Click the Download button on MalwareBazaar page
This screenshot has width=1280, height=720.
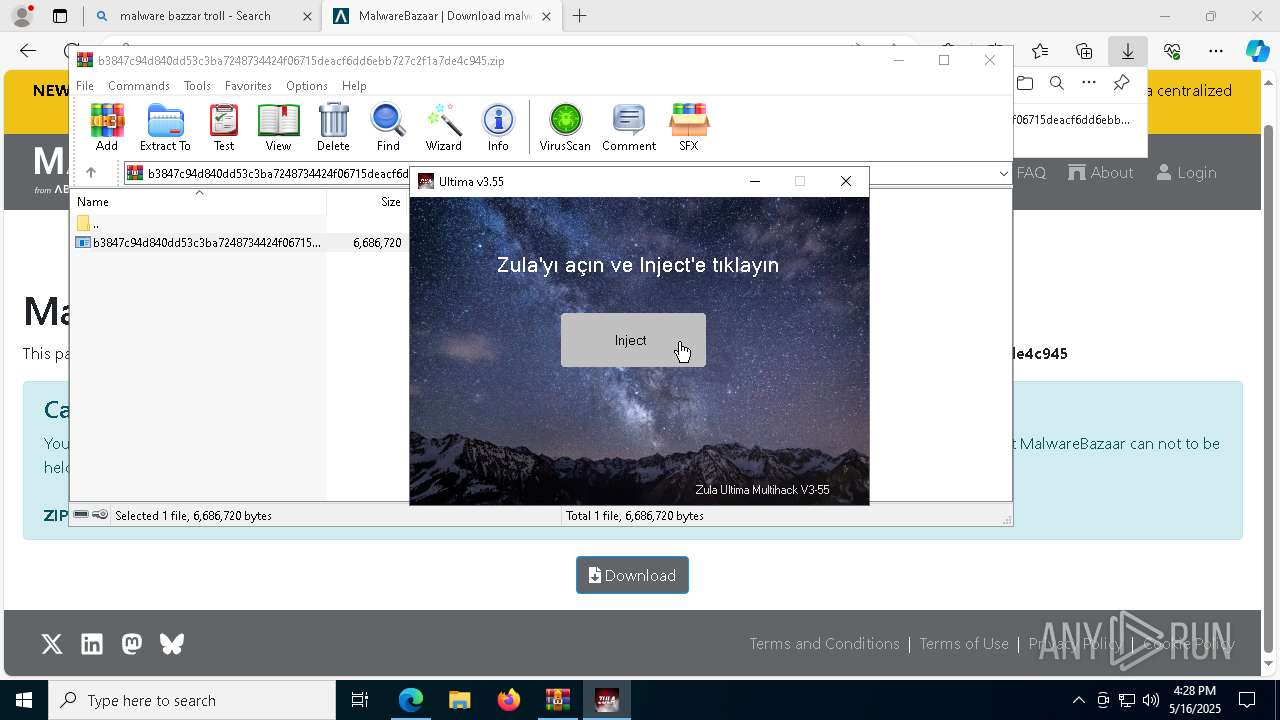point(632,575)
